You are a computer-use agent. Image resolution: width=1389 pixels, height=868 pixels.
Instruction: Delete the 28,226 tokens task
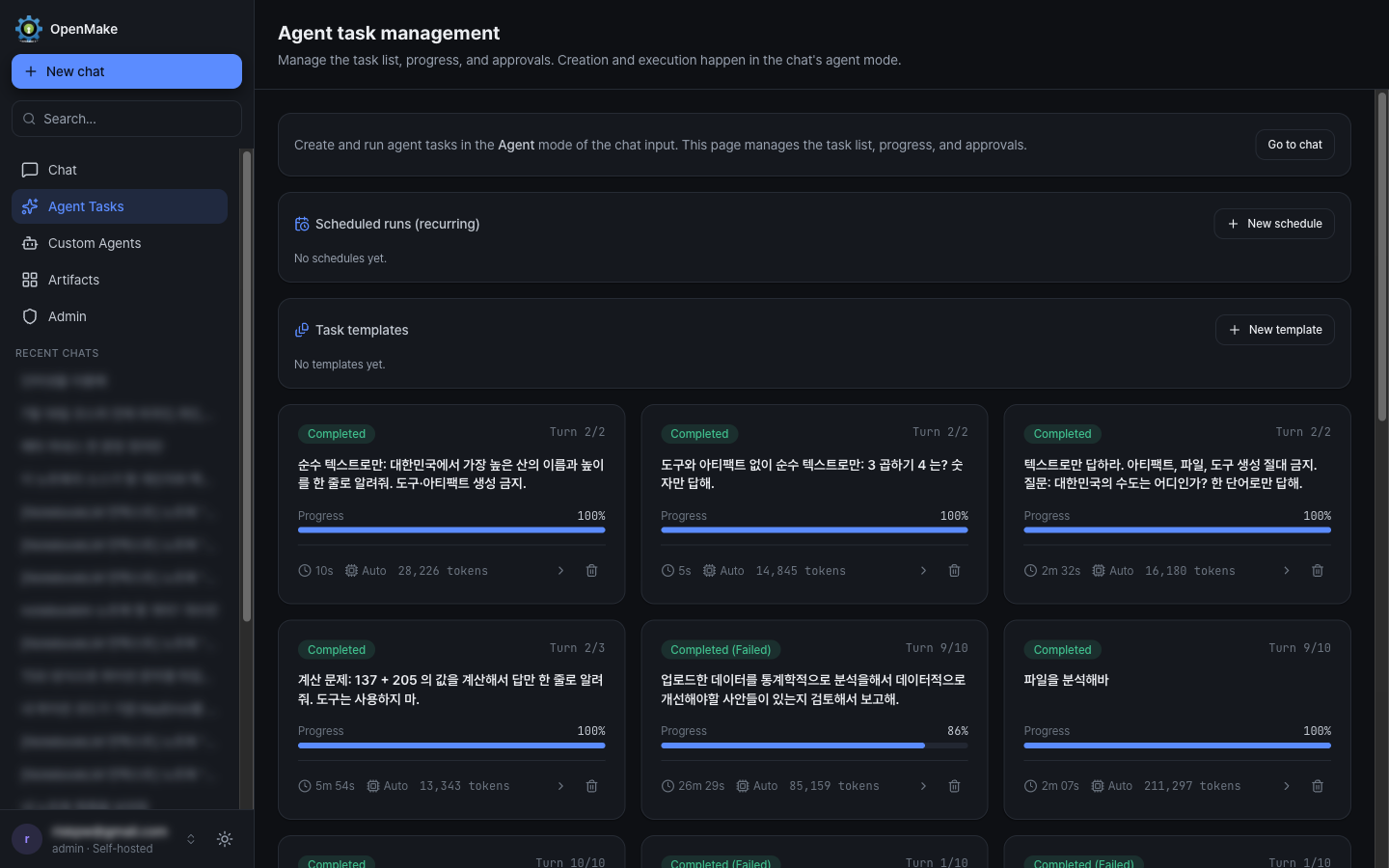point(592,571)
